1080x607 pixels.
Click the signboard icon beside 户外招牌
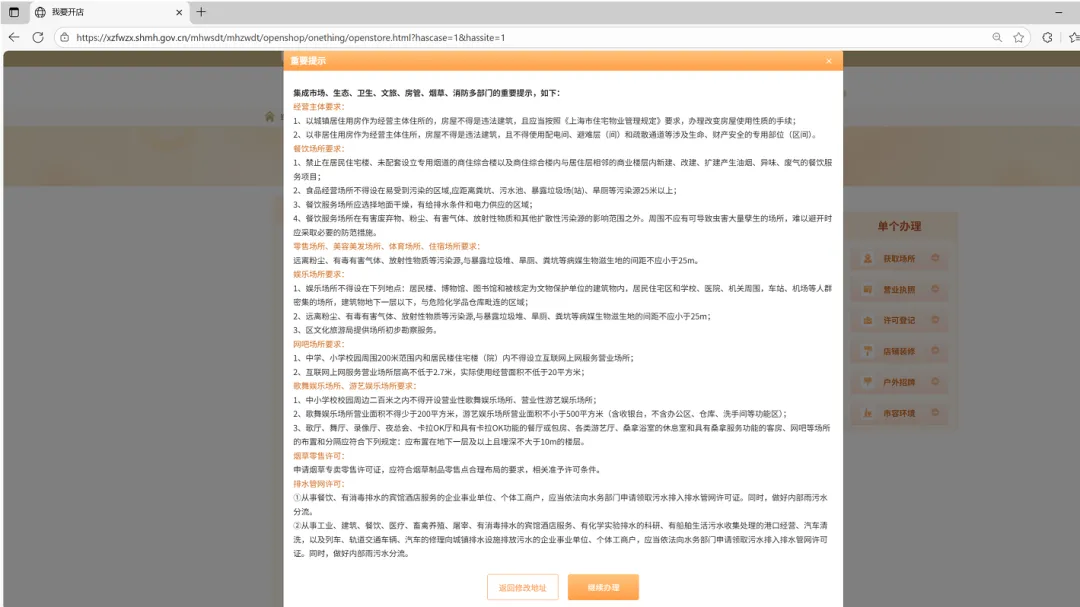pyautogui.click(x=868, y=382)
